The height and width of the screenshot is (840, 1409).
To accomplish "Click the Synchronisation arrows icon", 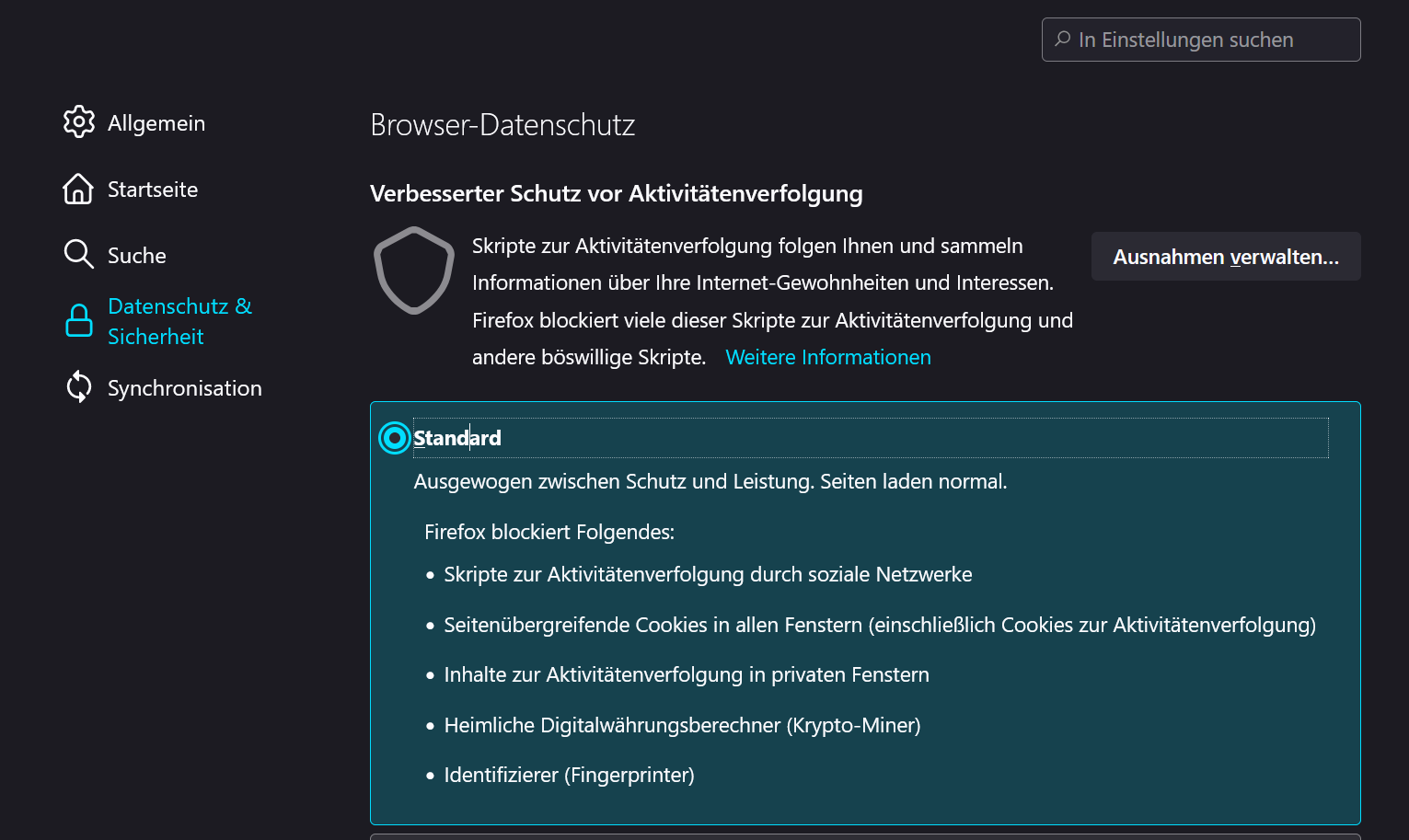I will [x=79, y=387].
